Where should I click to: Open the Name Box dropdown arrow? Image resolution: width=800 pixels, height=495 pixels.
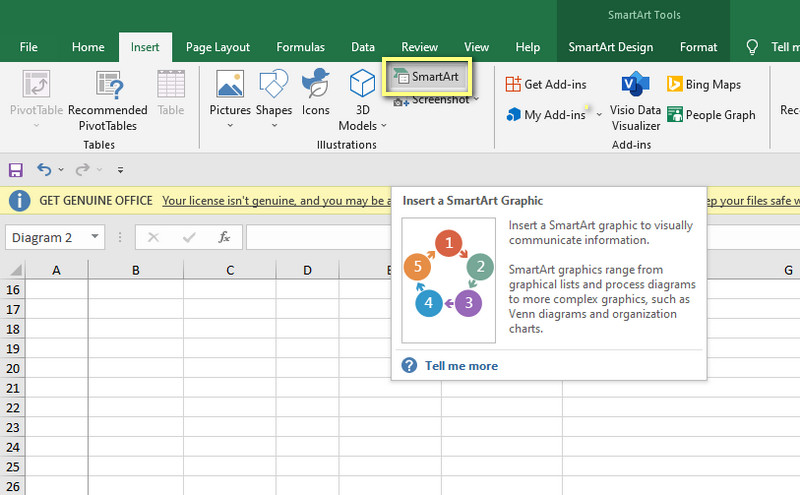coord(95,236)
